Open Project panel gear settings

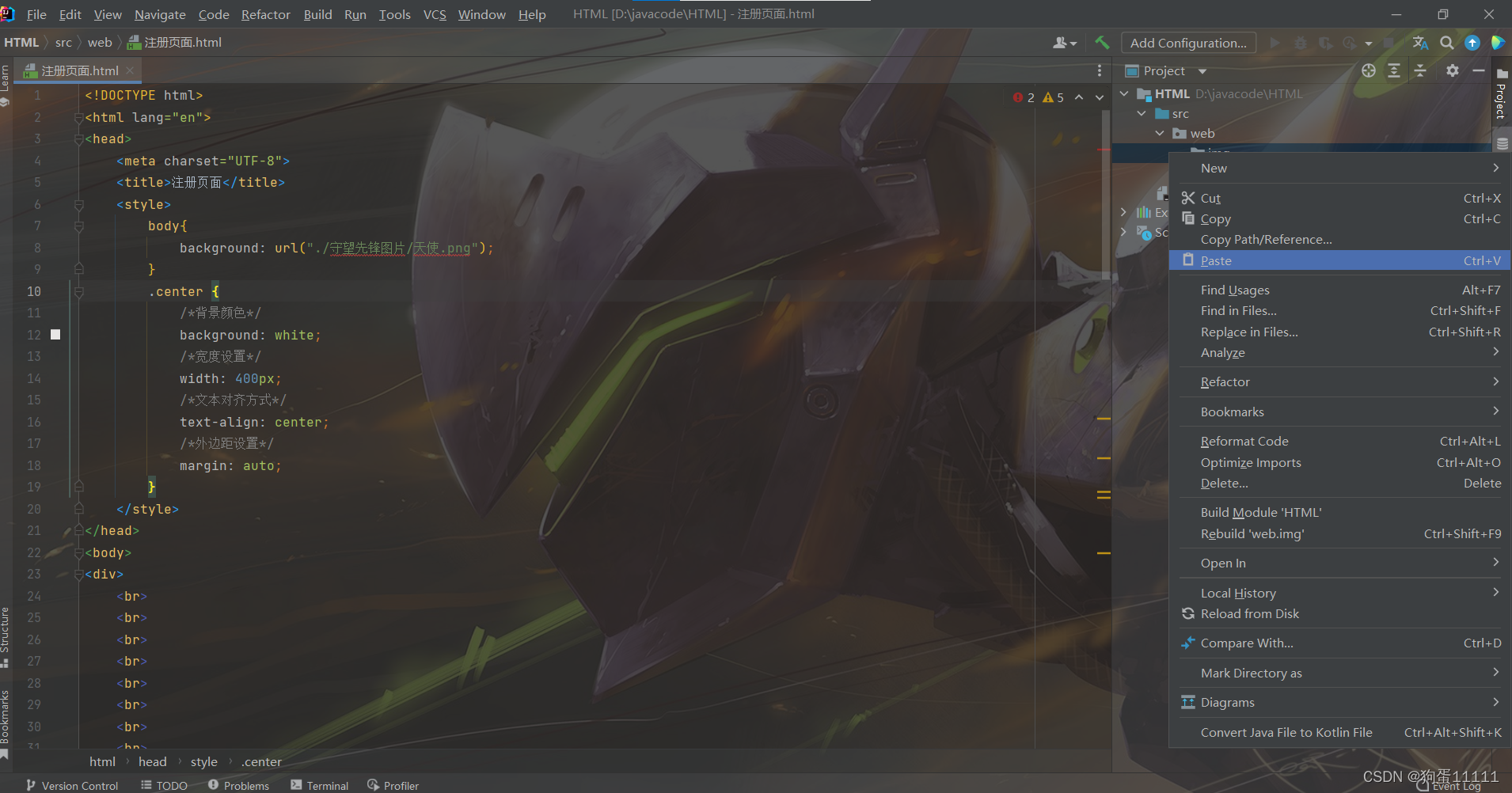[x=1452, y=70]
